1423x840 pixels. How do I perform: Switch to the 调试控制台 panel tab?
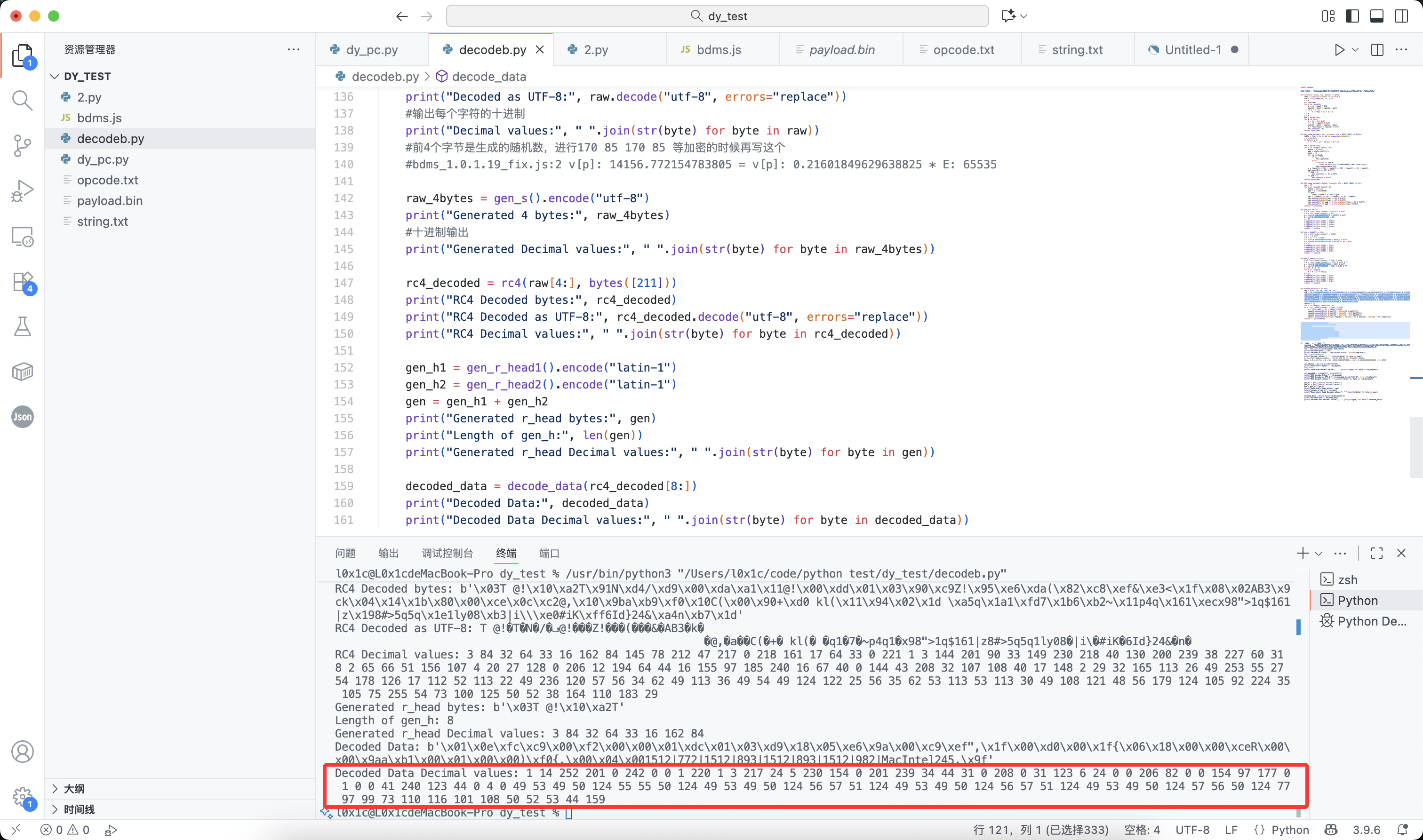pyautogui.click(x=447, y=553)
